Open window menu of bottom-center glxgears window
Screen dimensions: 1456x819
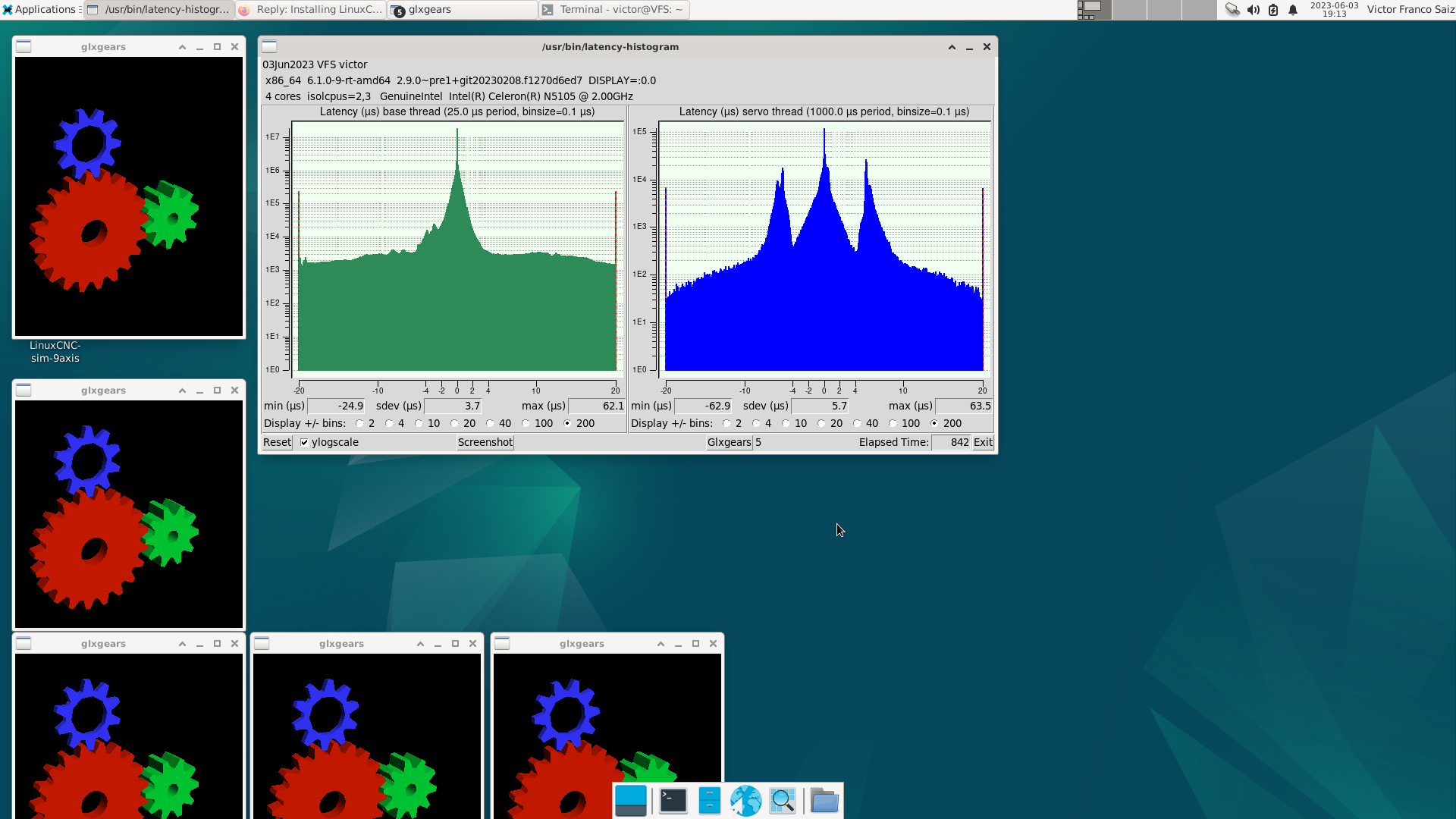262,643
